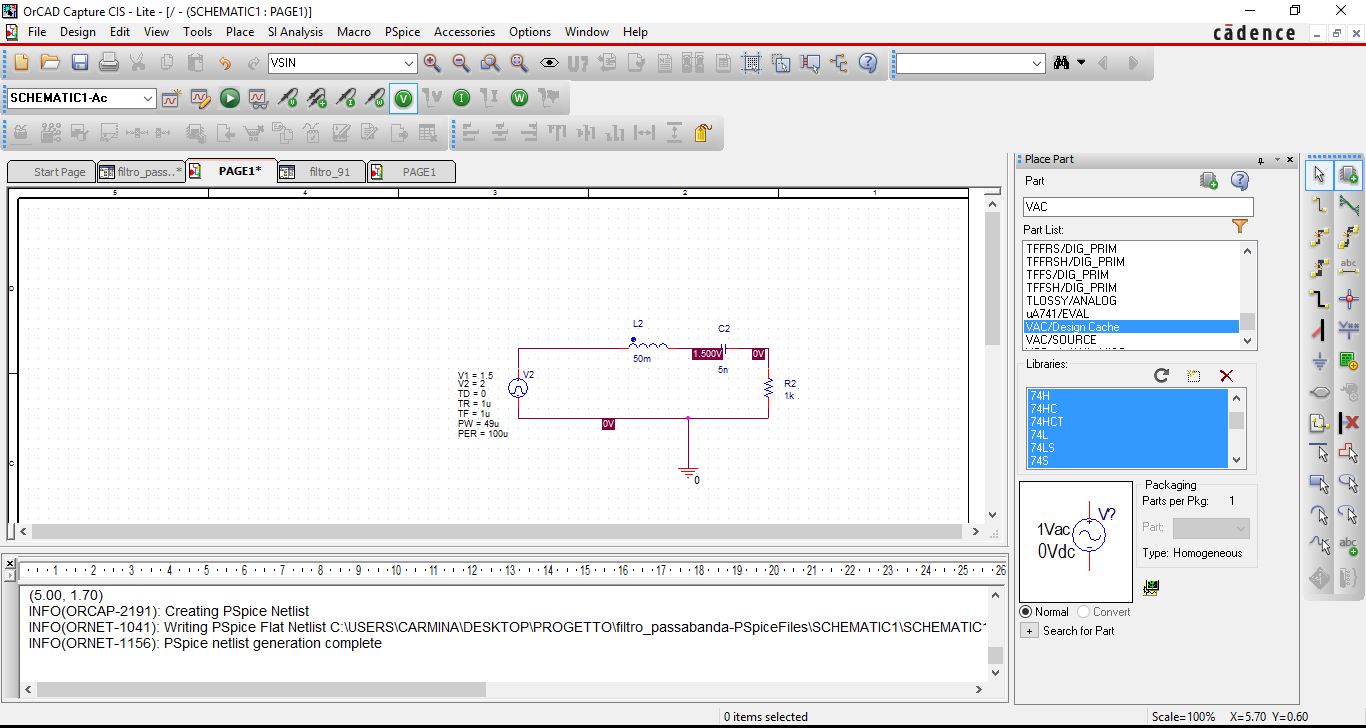Select the Normal radio button
The width and height of the screenshot is (1366, 728).
click(x=1026, y=612)
